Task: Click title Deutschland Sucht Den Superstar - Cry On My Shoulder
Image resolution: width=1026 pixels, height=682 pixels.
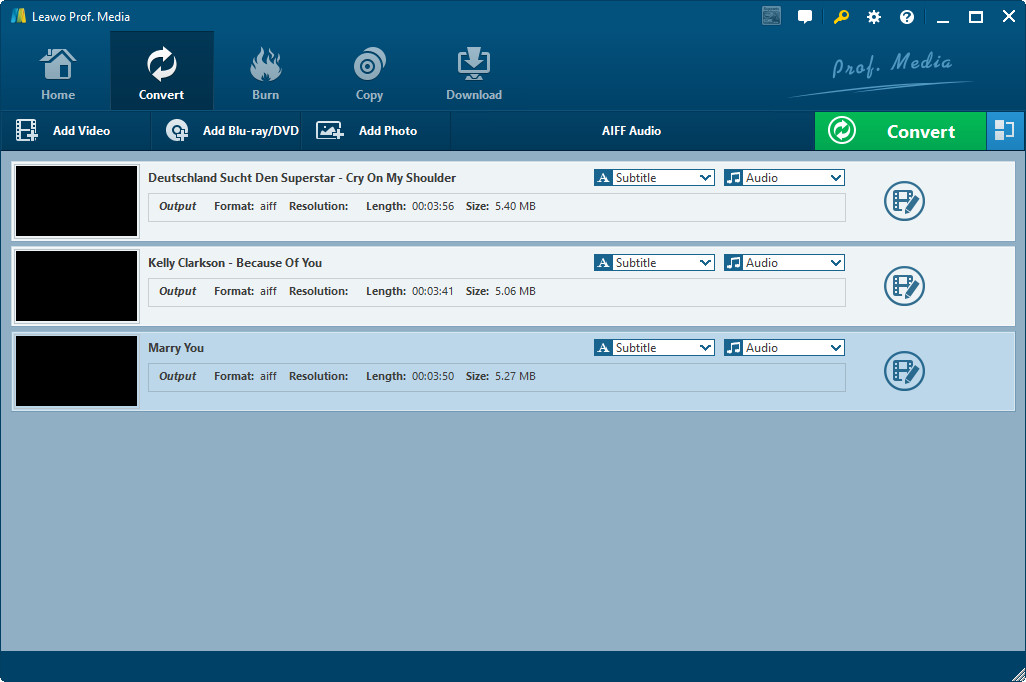Action: pos(302,178)
